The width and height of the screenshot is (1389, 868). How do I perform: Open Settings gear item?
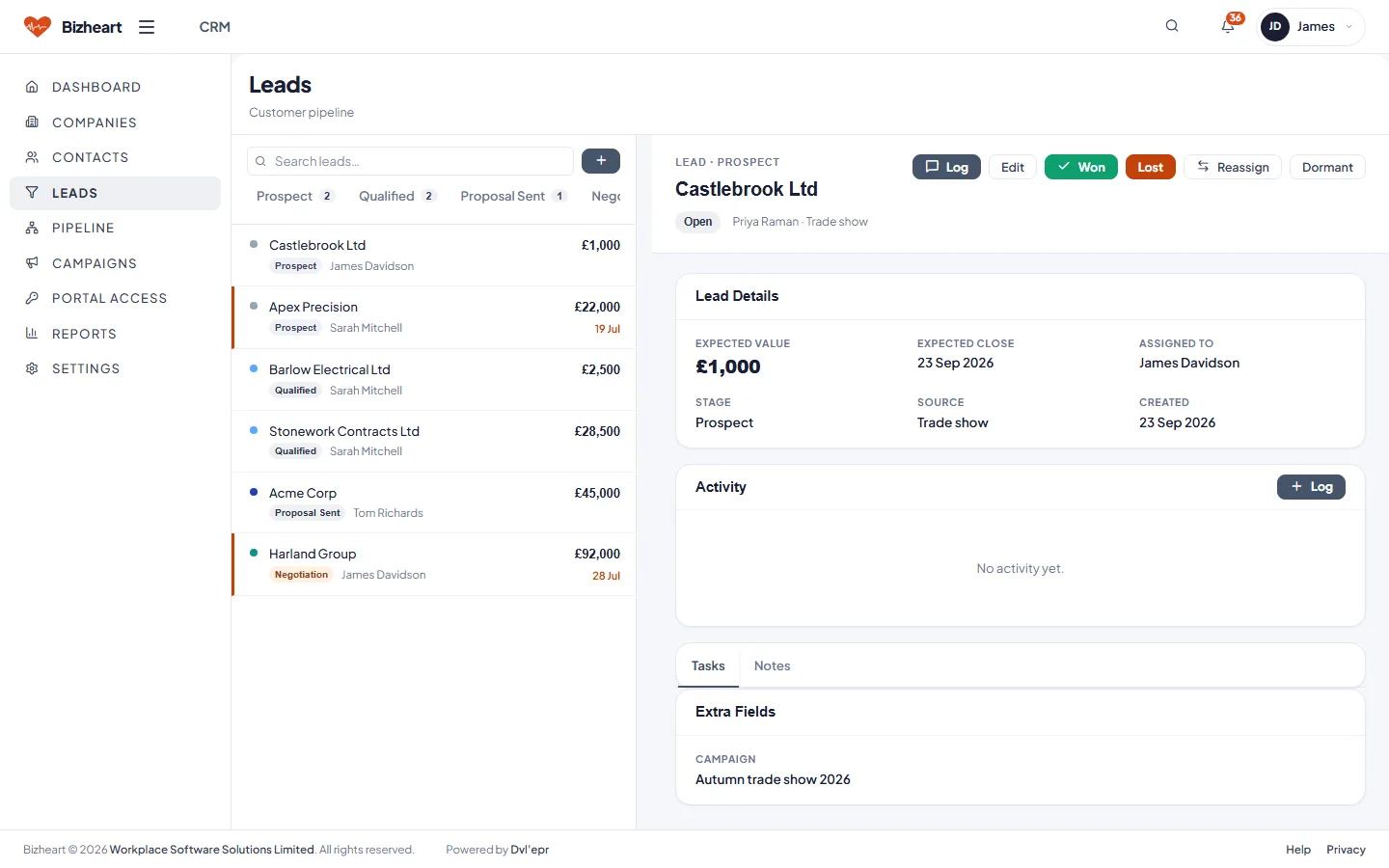click(x=116, y=368)
